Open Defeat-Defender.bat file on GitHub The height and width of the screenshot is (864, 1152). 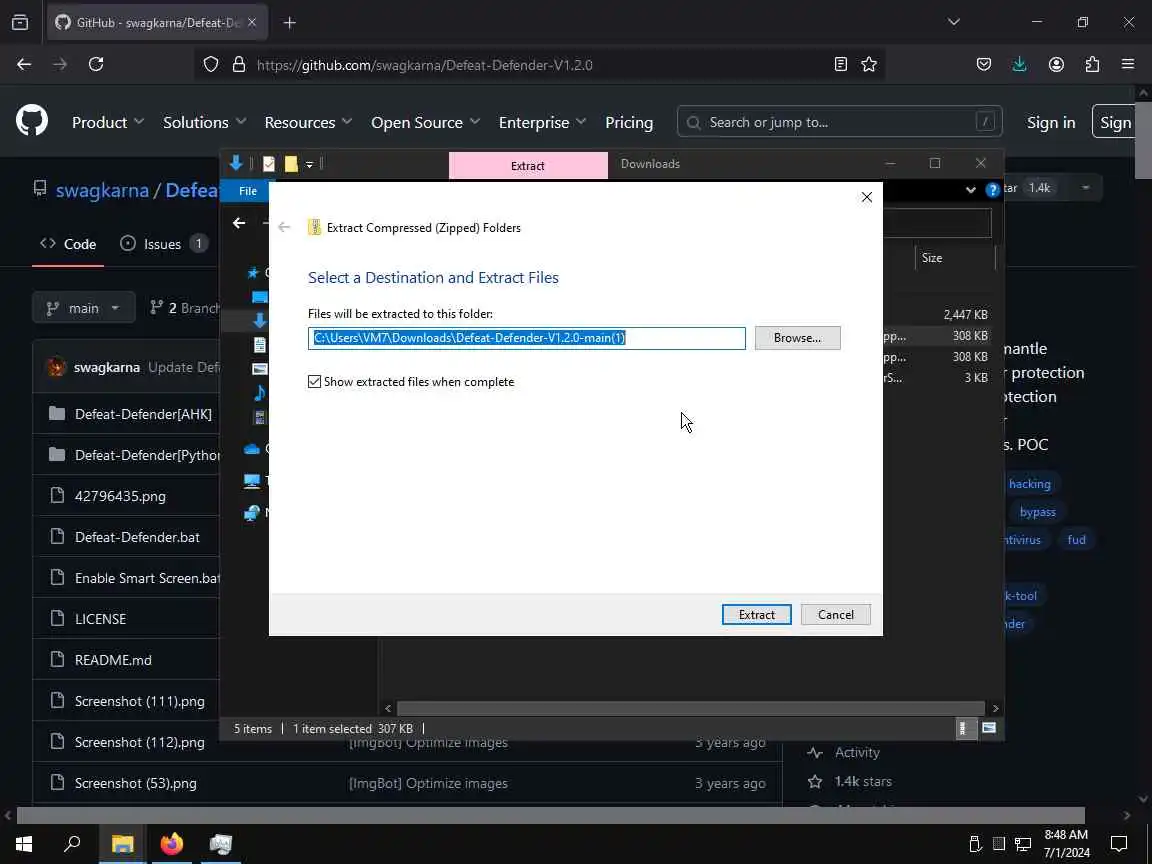[x=137, y=537]
